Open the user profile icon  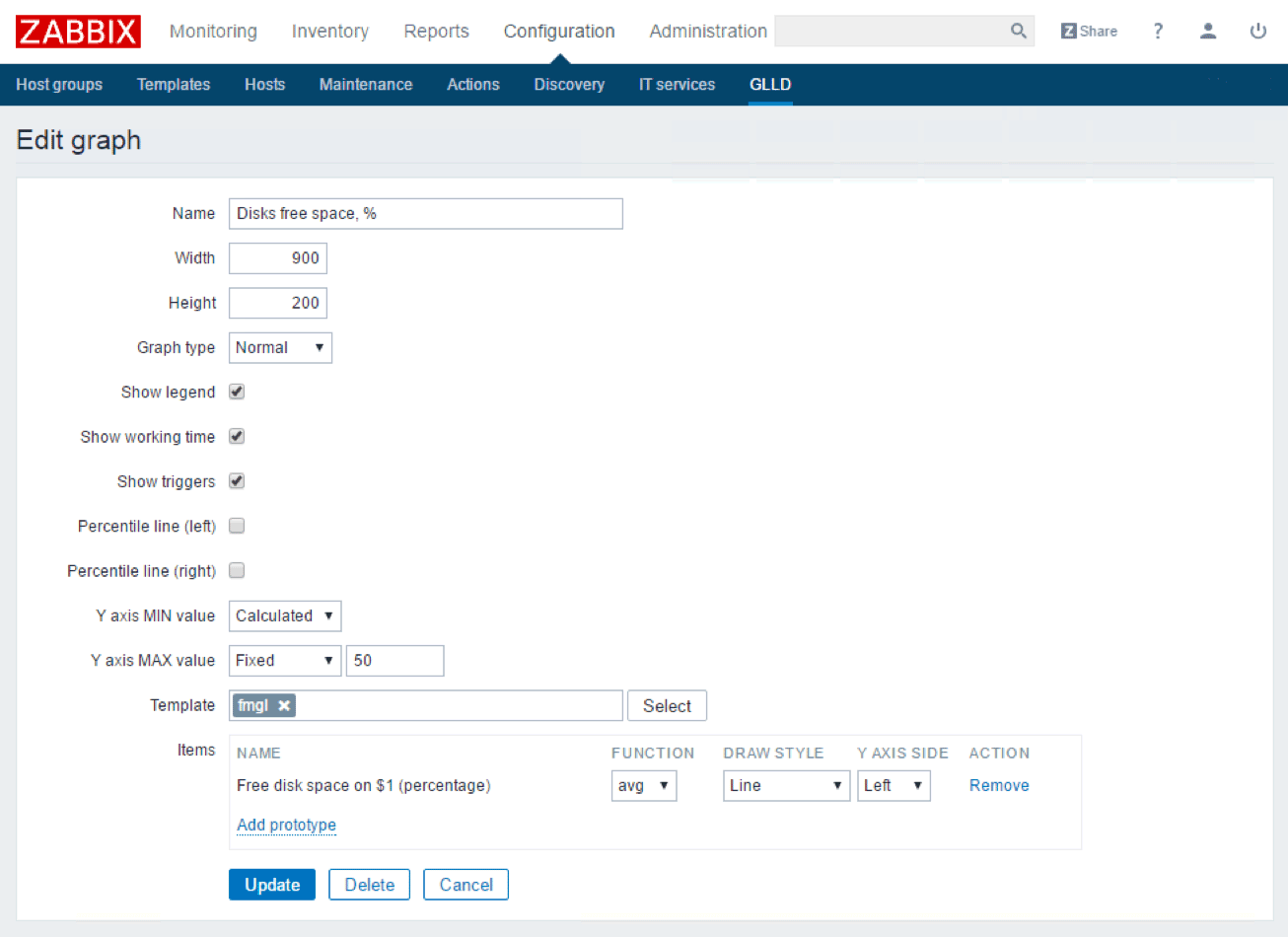pyautogui.click(x=1208, y=32)
